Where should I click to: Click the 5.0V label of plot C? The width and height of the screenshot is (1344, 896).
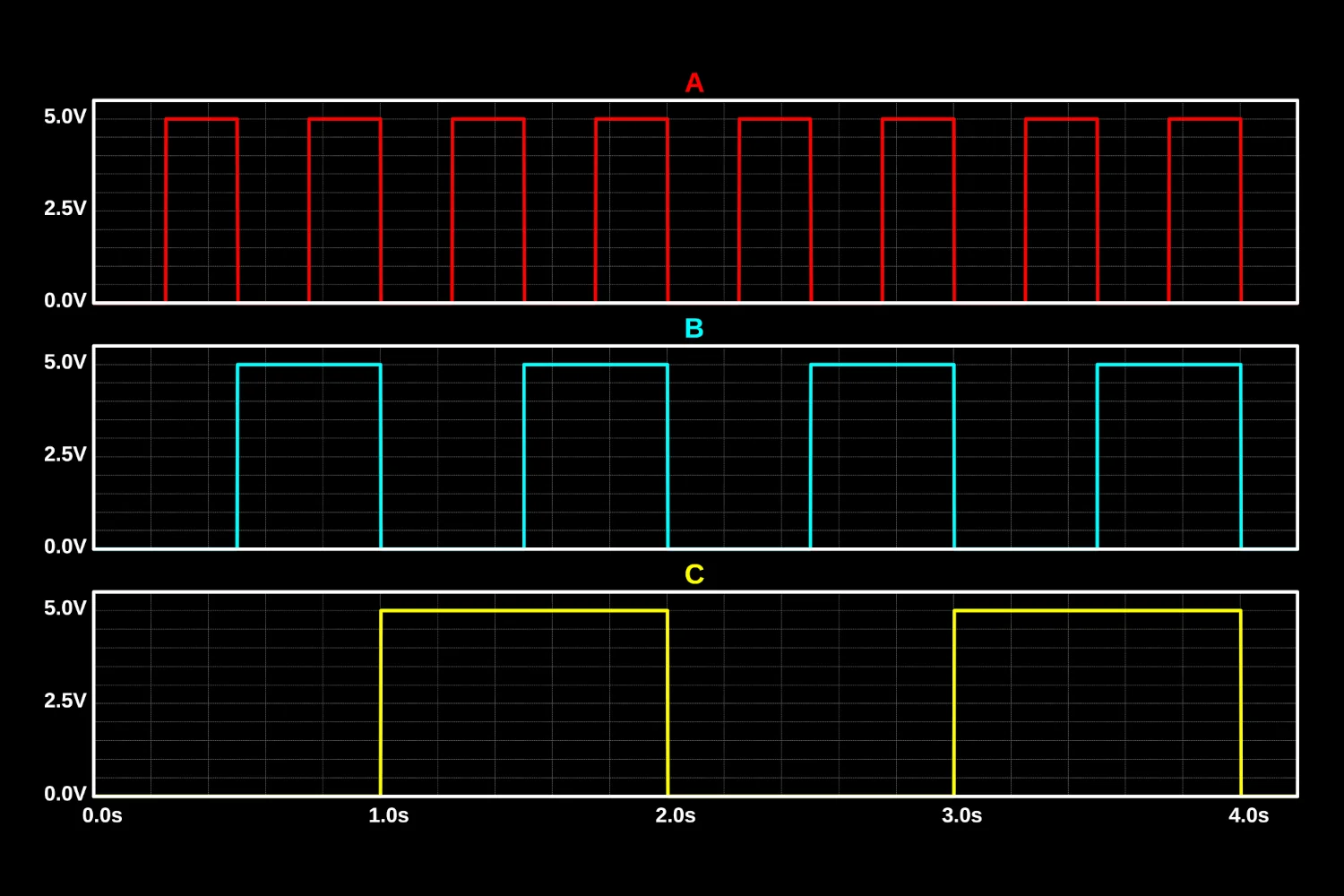65,608
